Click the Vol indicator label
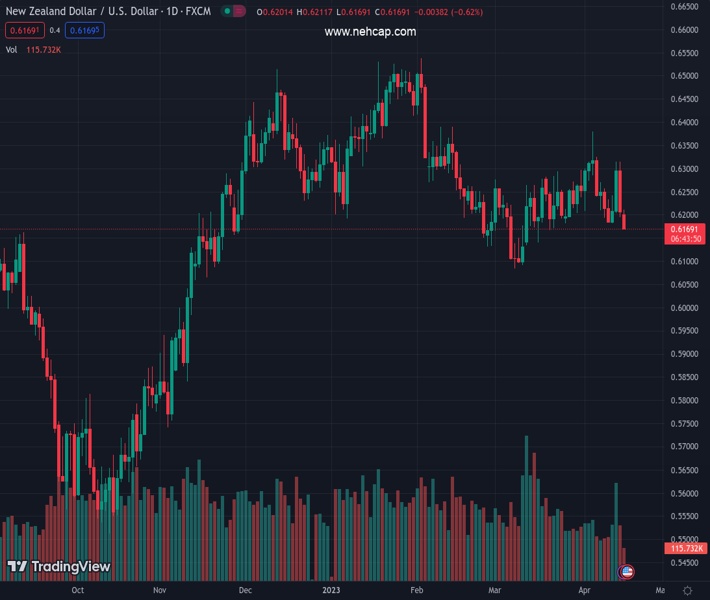Screen dimensions: 710x600 point(11,50)
